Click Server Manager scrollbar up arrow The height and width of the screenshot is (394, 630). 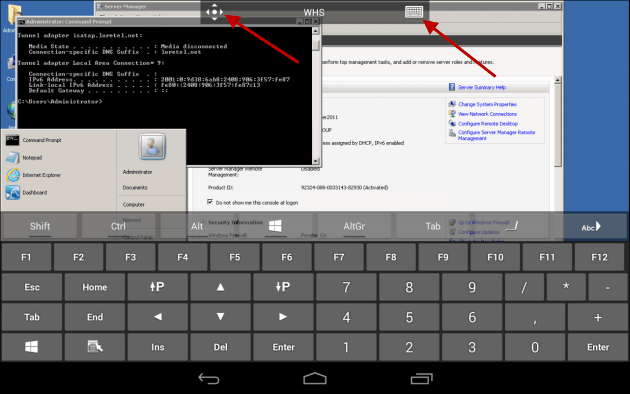[558, 81]
